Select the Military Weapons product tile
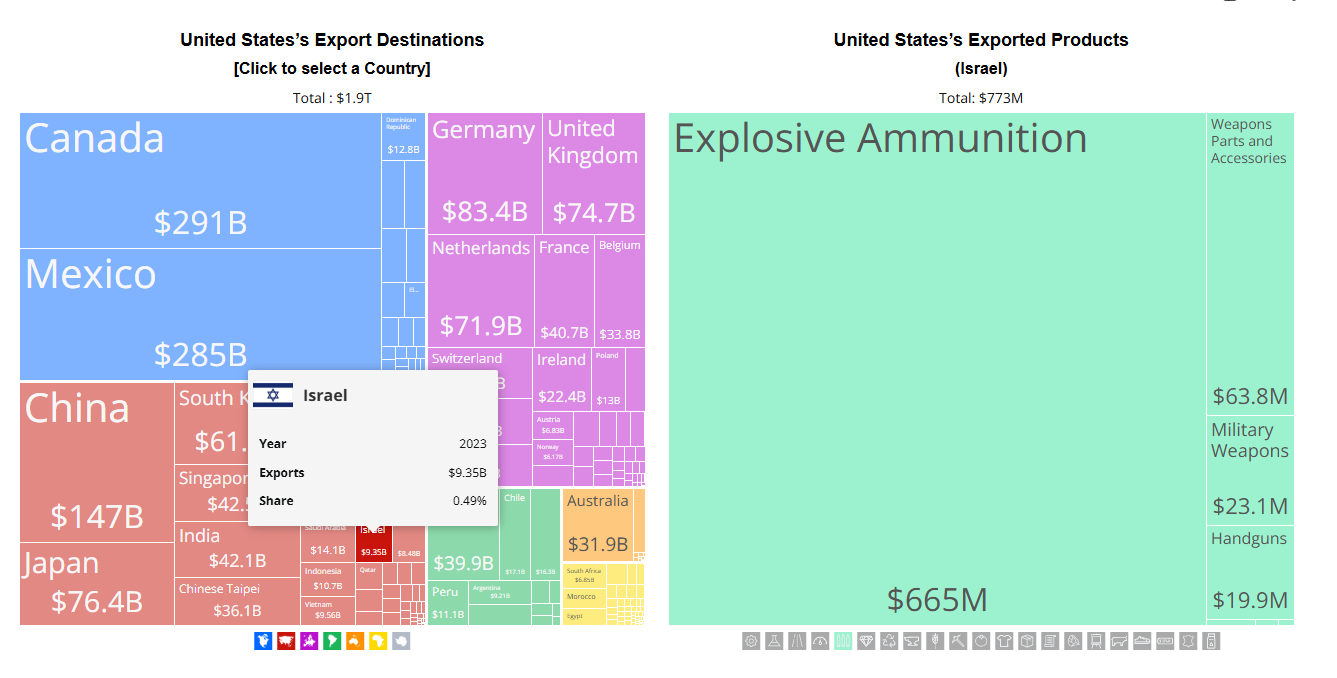Viewport: 1337px width, 678px height. 1250,470
